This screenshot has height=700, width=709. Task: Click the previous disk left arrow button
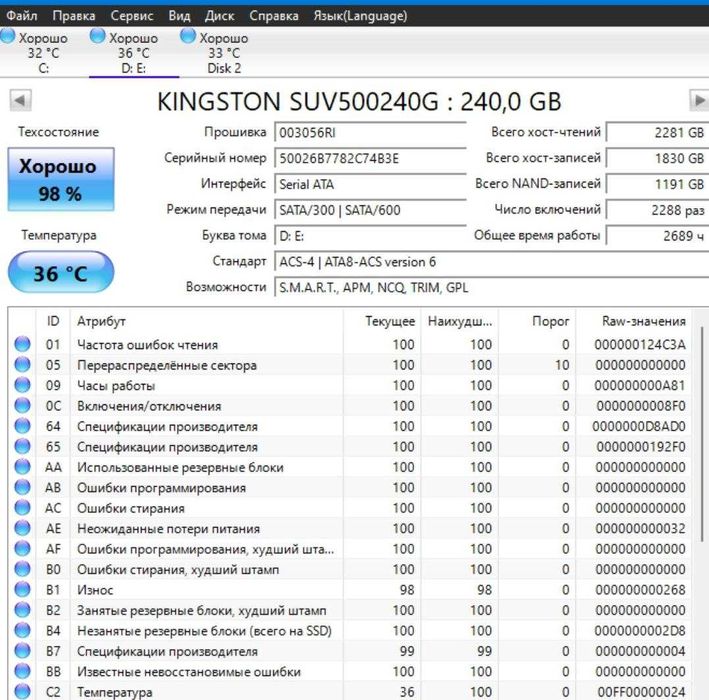tap(20, 101)
